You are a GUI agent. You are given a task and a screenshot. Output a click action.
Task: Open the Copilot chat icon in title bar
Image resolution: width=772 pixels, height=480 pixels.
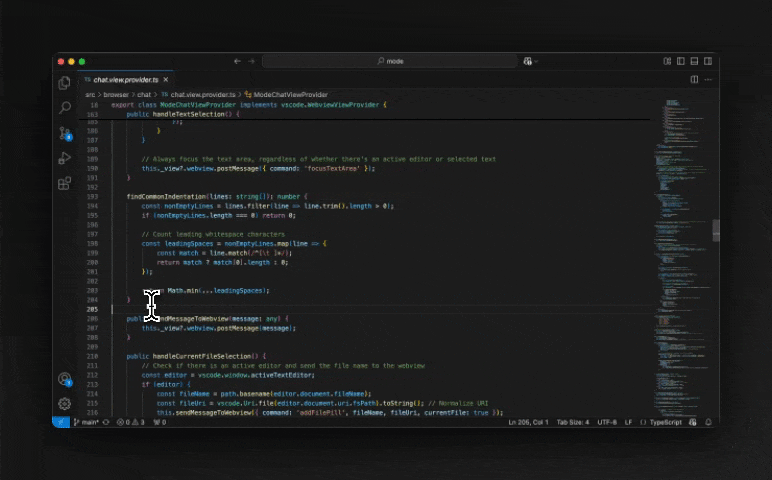pos(527,61)
